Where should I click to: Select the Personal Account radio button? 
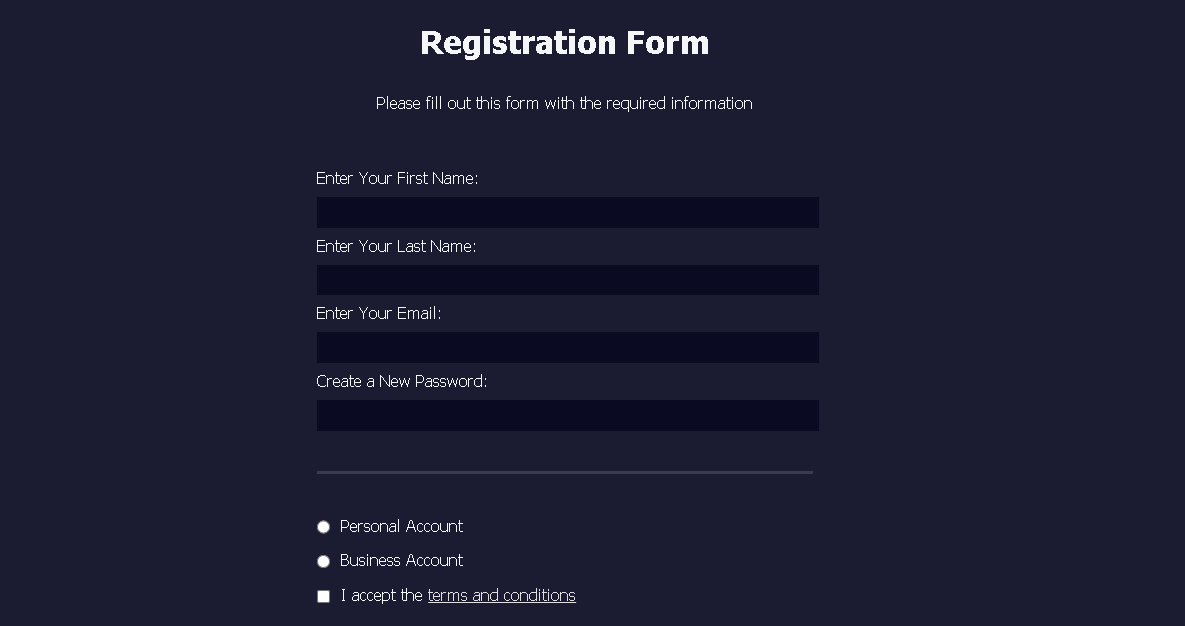(x=323, y=526)
